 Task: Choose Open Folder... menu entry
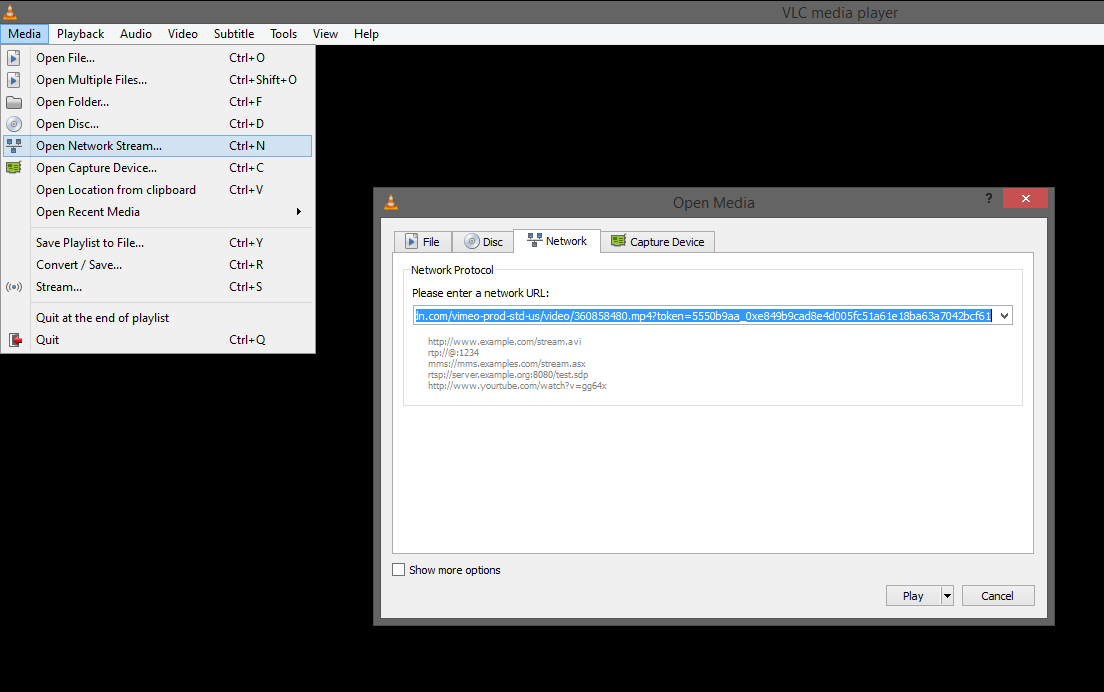pyautogui.click(x=158, y=102)
